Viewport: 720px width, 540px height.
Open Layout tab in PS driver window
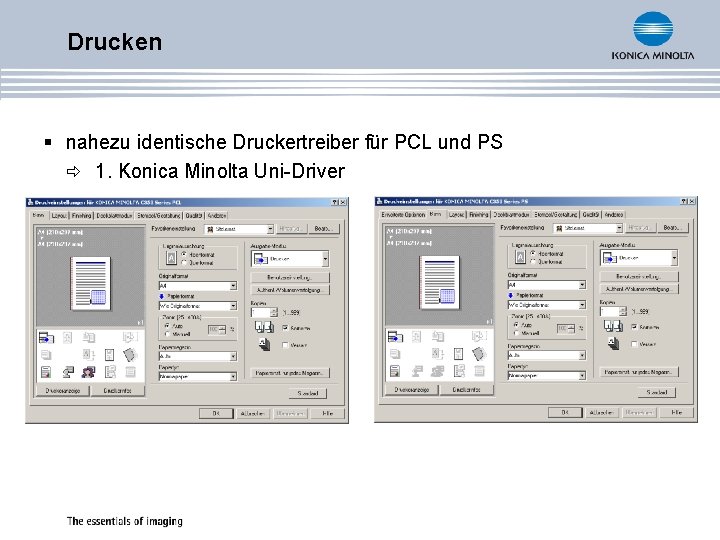tap(456, 214)
